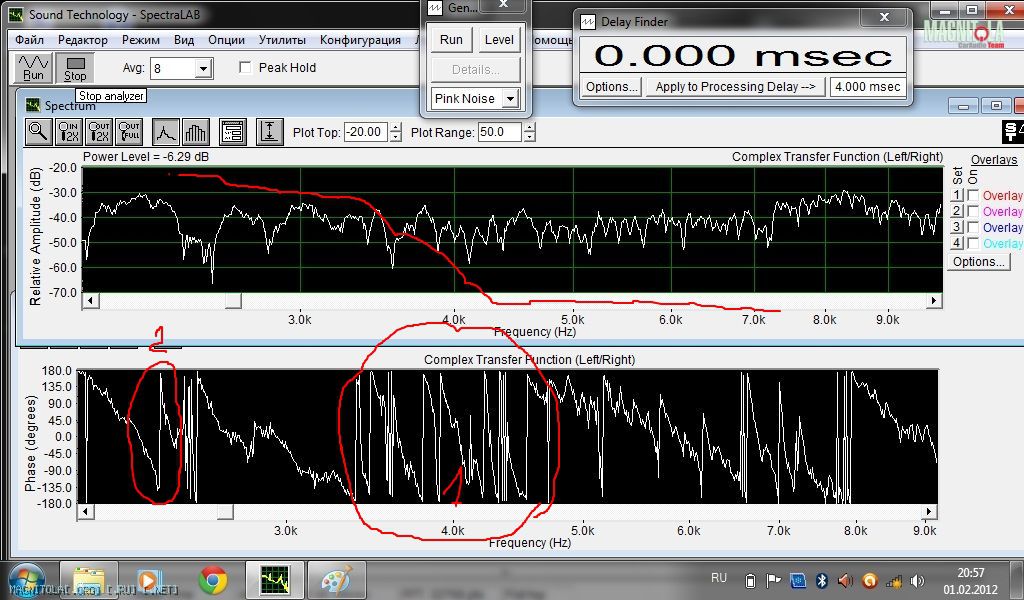Click the phase plot horizontal scrollbar thumb
Screen dimensions: 1024x600
click(225, 512)
